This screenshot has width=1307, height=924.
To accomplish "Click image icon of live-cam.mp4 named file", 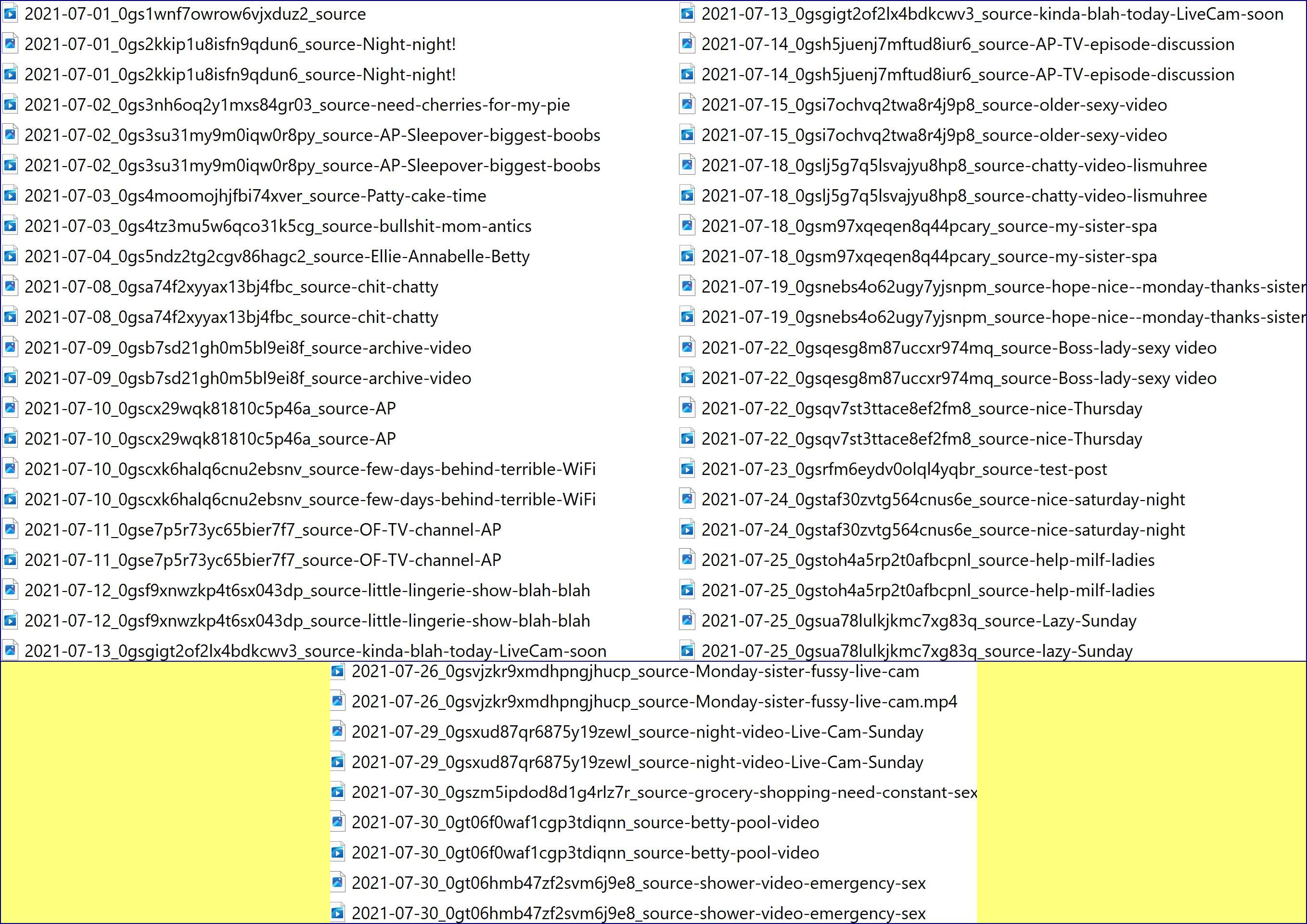I will 337,701.
